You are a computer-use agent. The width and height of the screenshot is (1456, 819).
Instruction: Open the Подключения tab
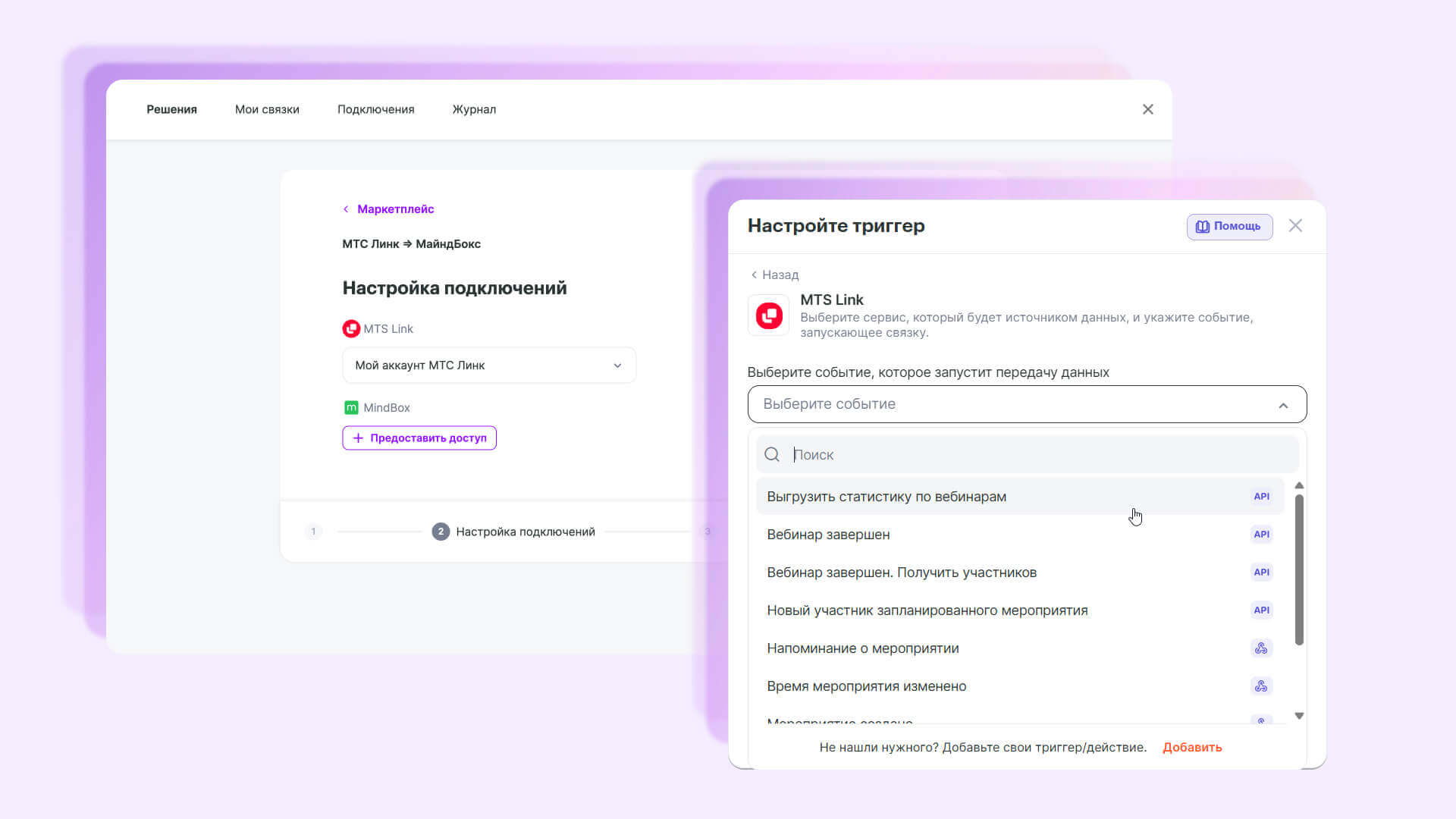point(376,109)
